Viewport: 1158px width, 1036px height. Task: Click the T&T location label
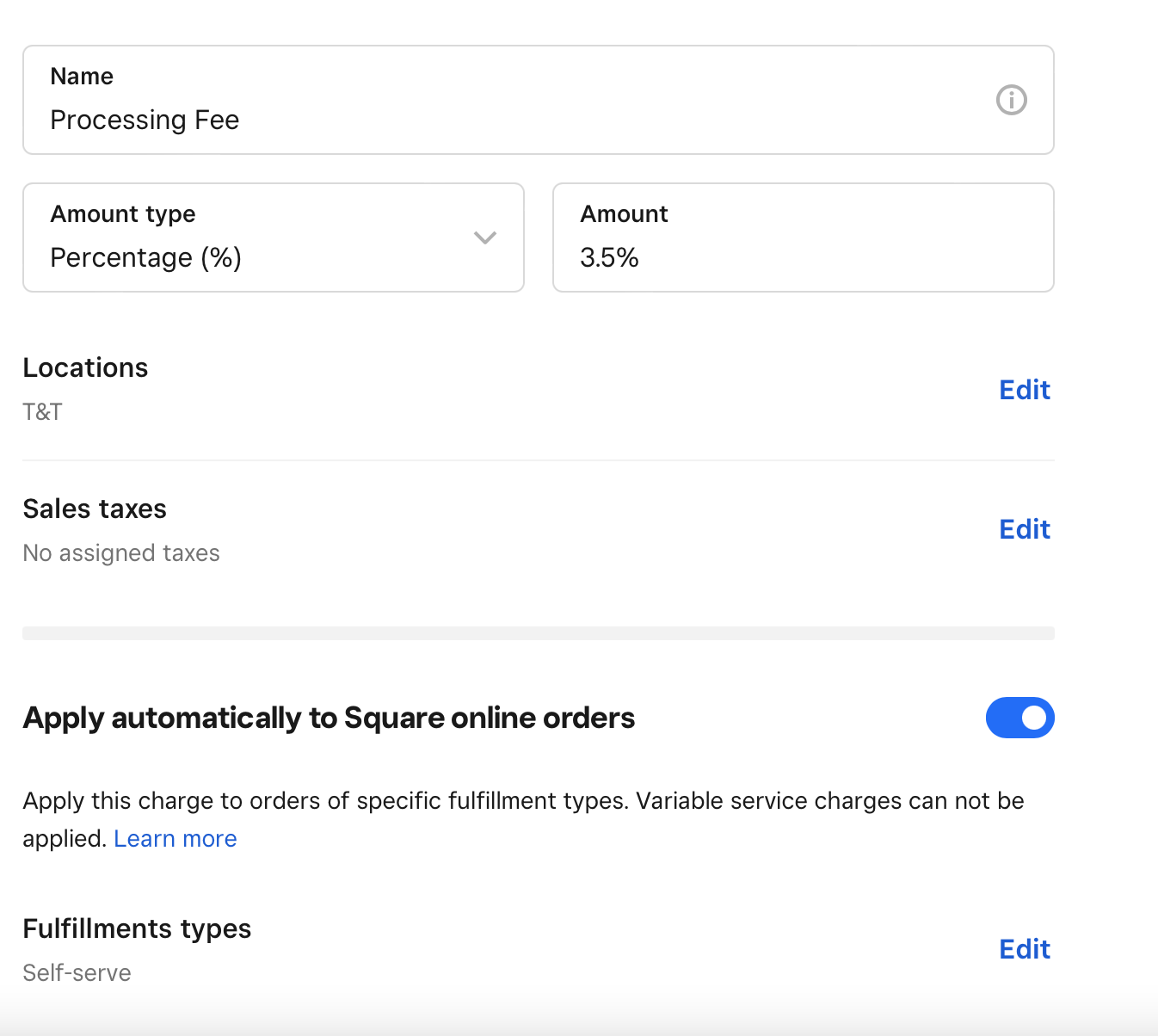(42, 412)
